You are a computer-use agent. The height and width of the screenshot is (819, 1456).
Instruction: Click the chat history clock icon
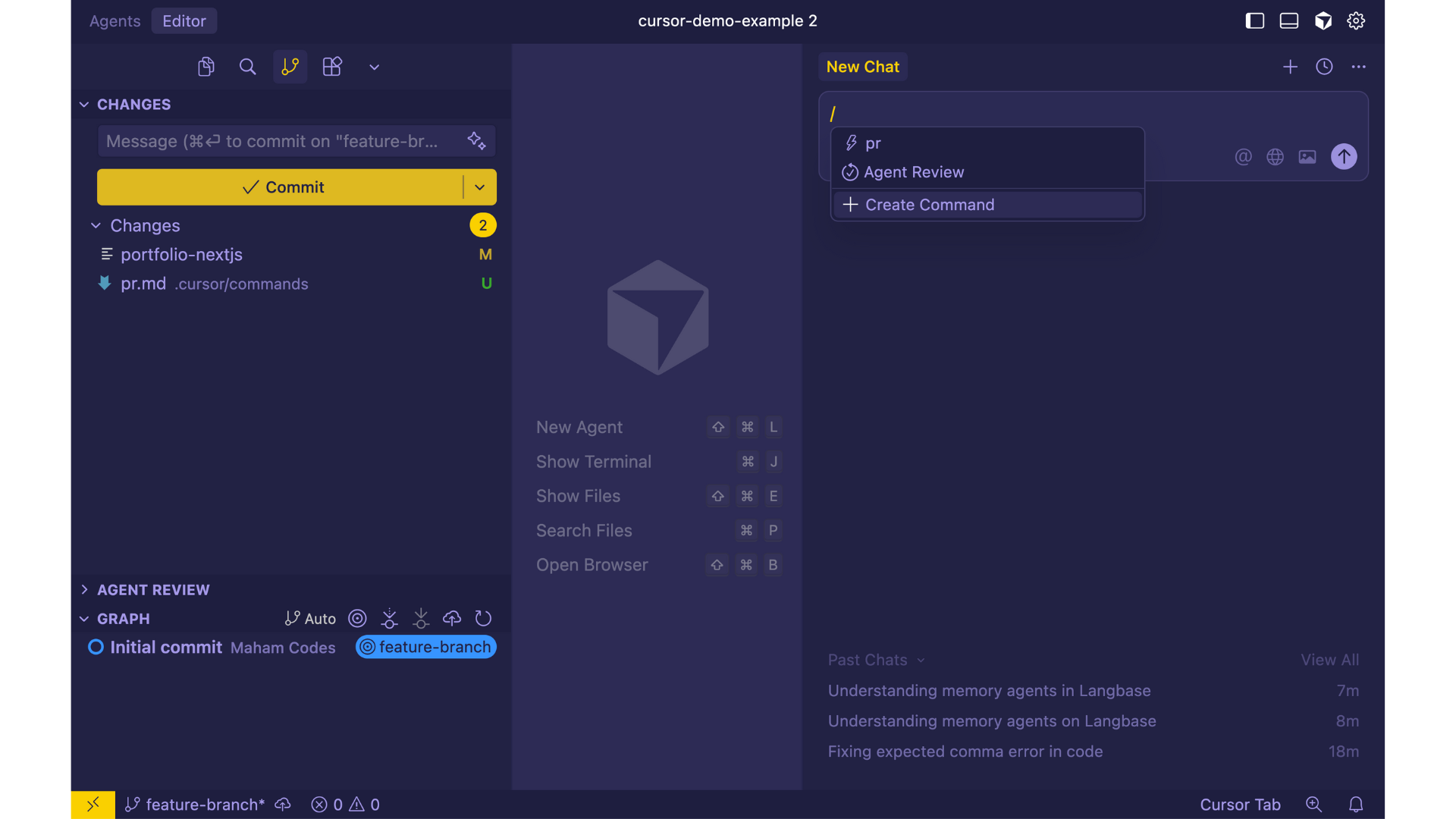pos(1324,67)
